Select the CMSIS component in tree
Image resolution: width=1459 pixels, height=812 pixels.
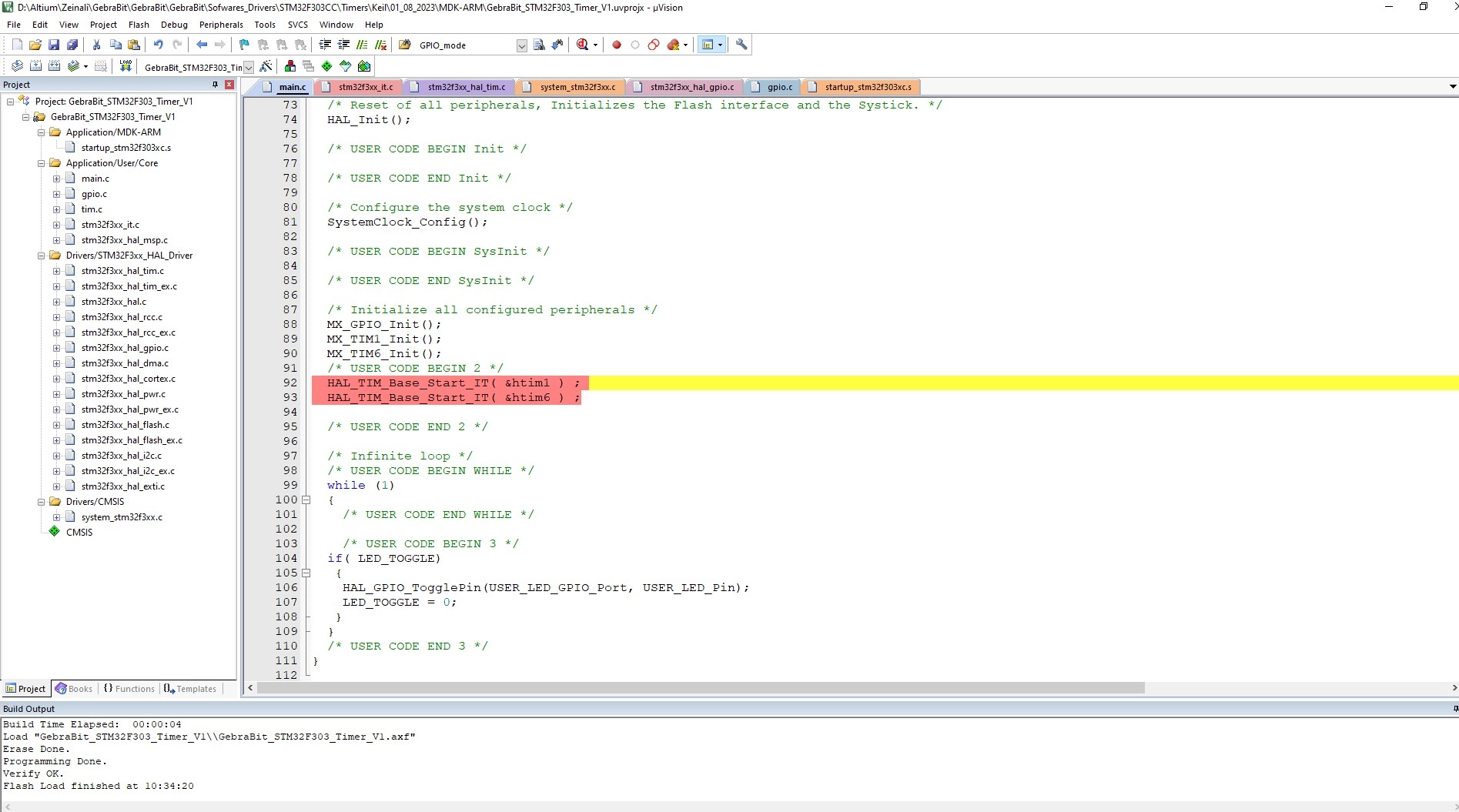pyautogui.click(x=79, y=533)
